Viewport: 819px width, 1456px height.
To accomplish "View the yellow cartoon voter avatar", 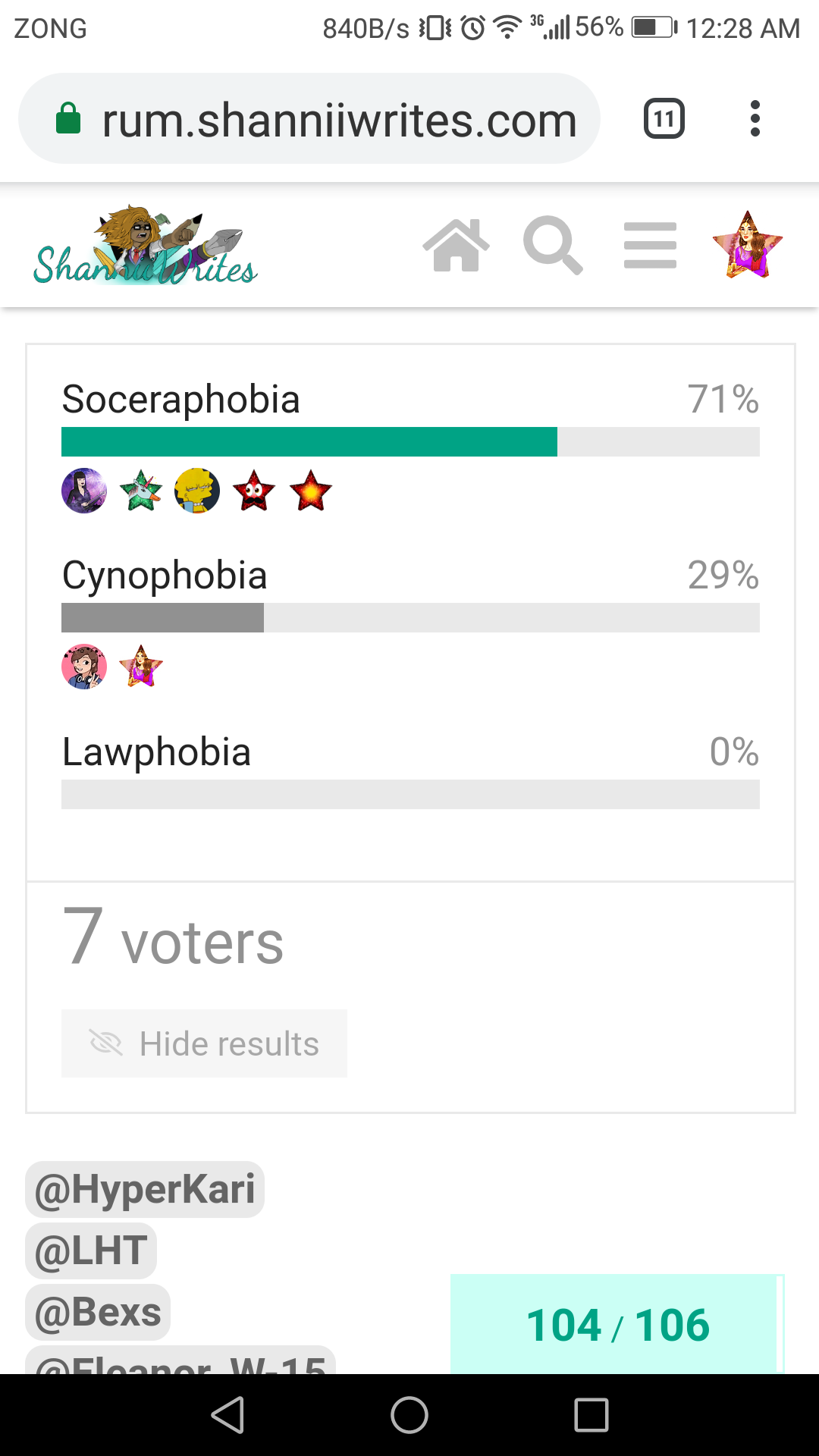I will pos(197,491).
